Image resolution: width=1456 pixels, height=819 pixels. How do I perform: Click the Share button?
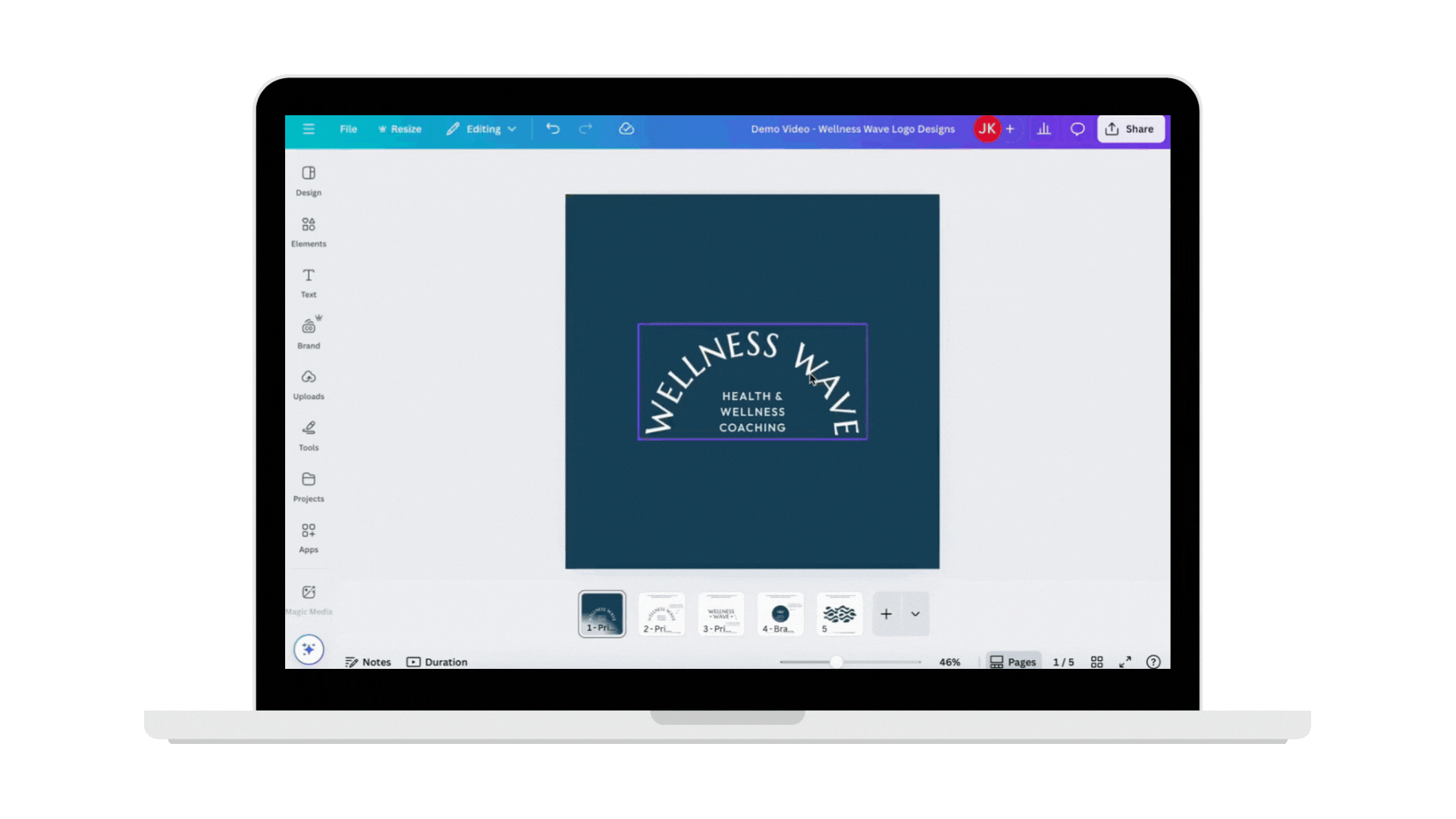tap(1131, 129)
